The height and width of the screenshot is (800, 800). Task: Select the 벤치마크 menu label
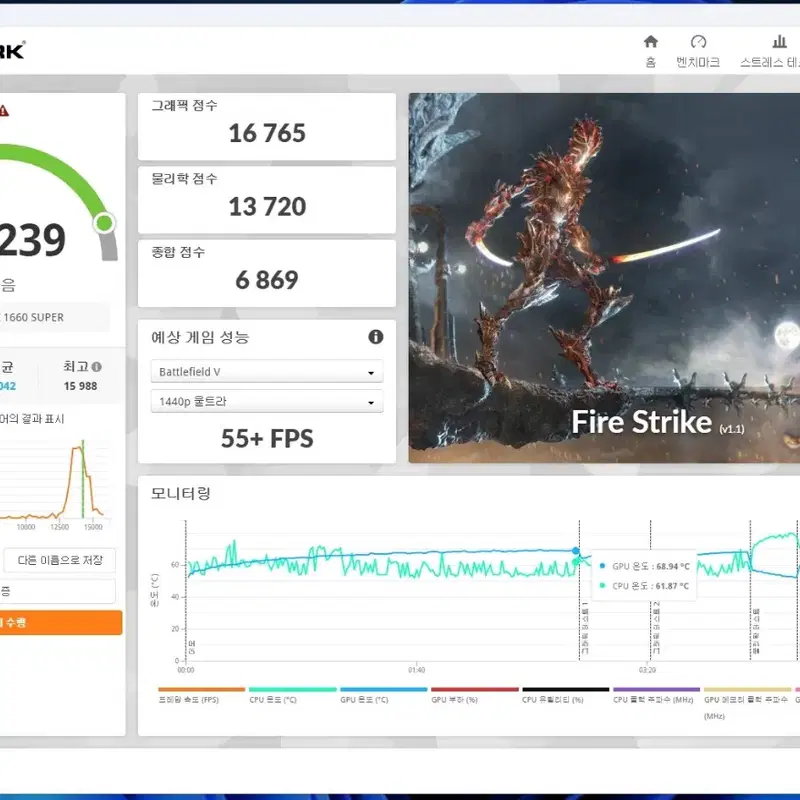[698, 62]
